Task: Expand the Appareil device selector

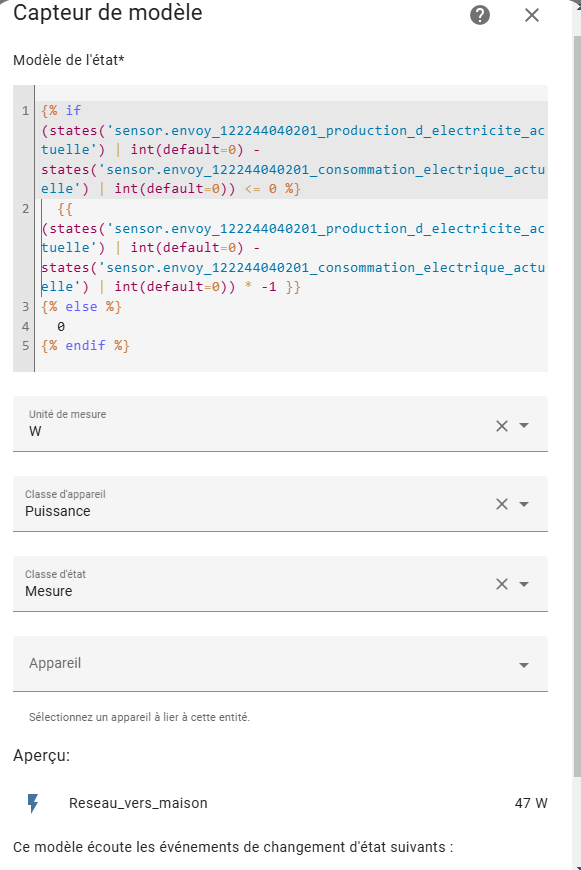Action: pyautogui.click(x=524, y=665)
